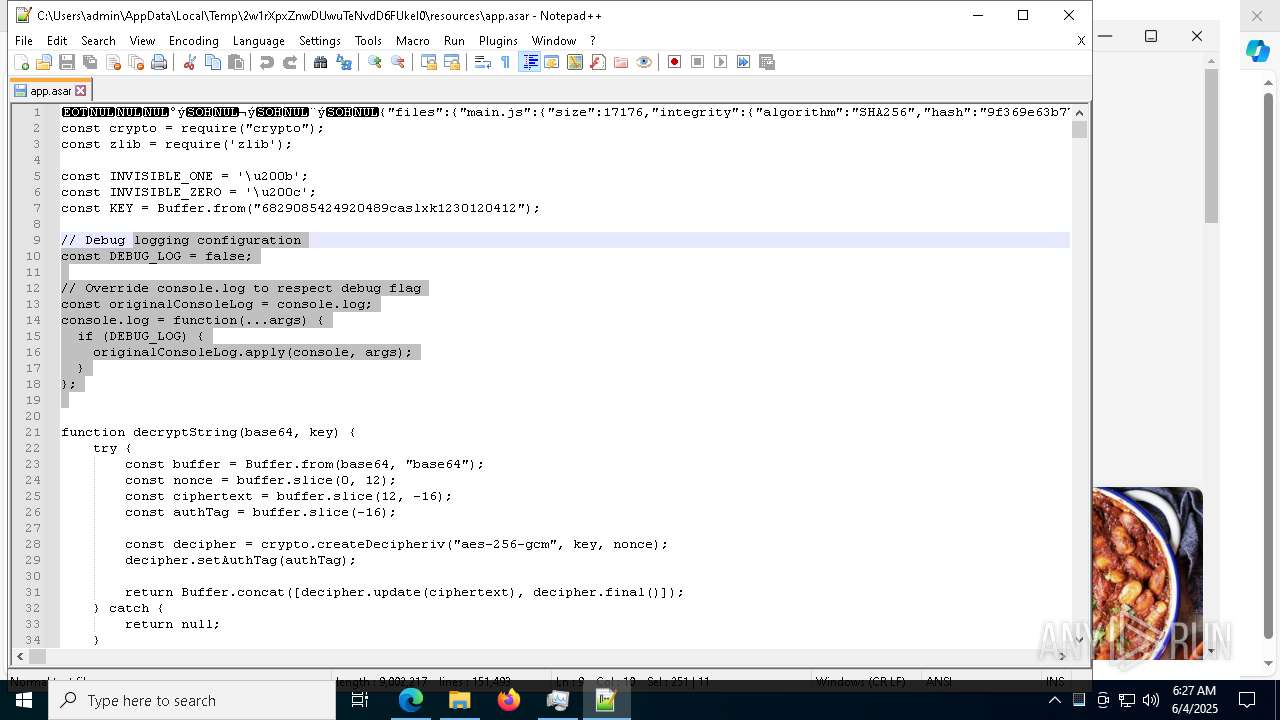
Task: Open the Settings menu
Action: click(320, 41)
